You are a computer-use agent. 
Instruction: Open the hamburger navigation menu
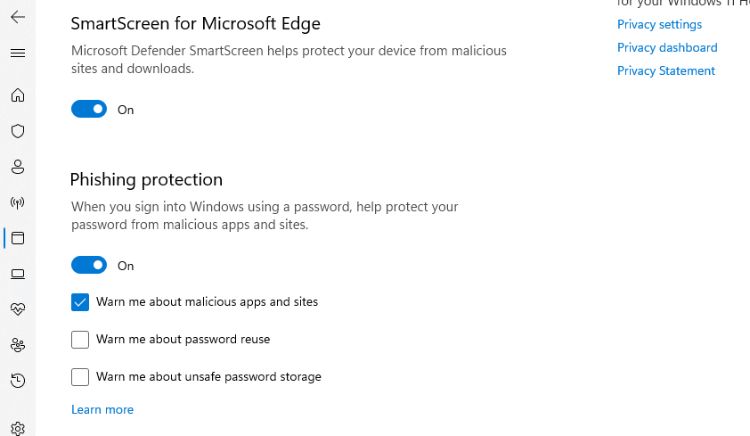[x=17, y=53]
